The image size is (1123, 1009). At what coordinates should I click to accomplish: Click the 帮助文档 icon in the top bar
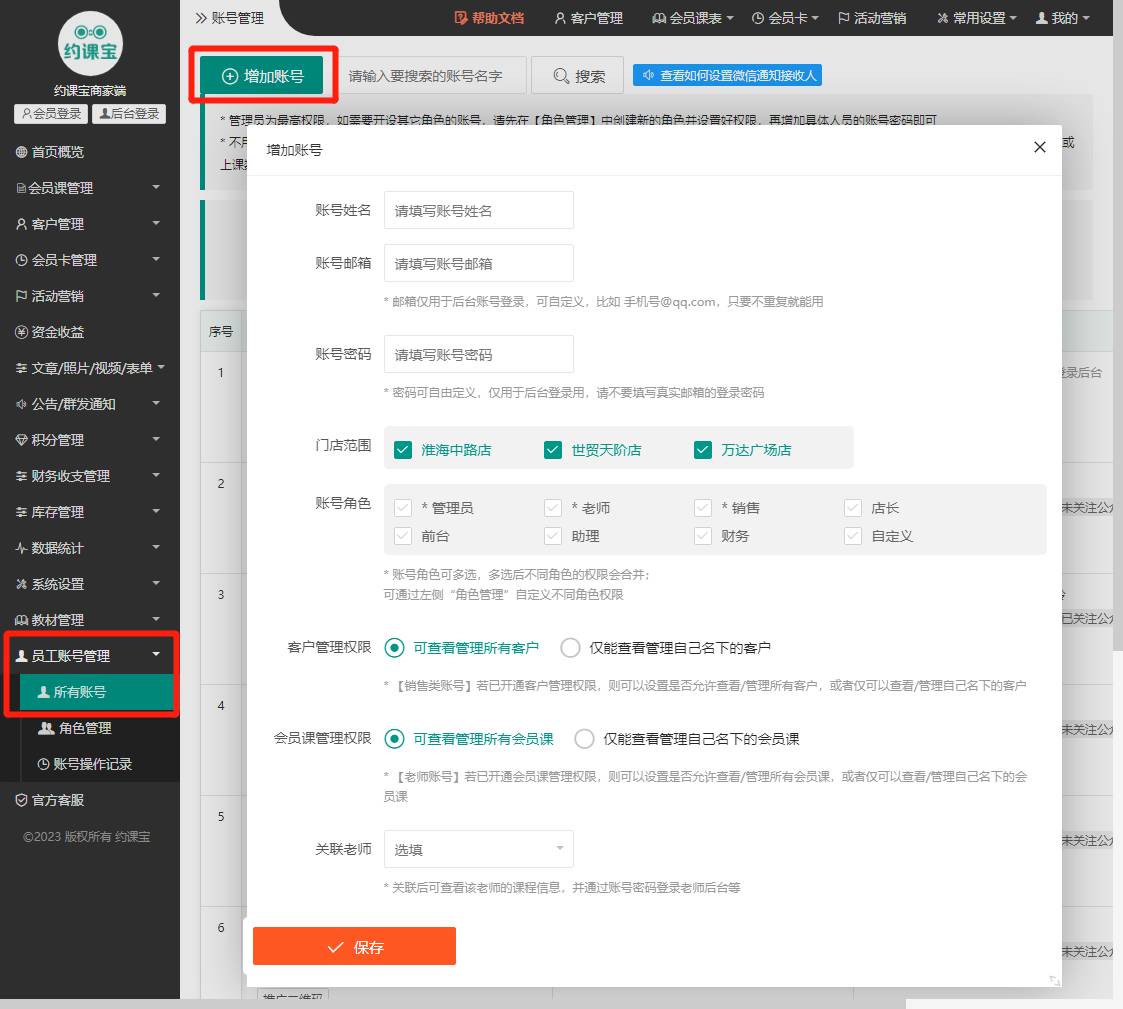461,18
